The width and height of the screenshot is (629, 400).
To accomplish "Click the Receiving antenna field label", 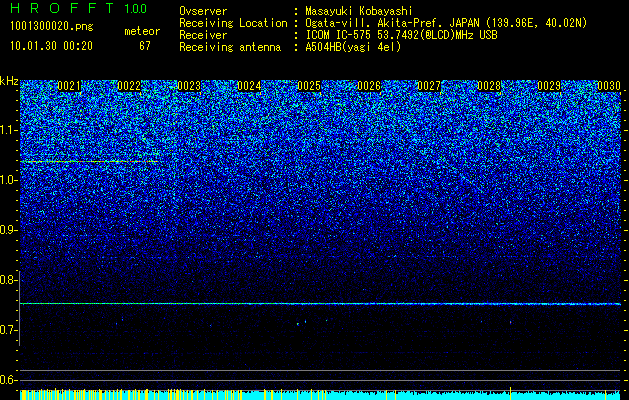I will (x=230, y=47).
